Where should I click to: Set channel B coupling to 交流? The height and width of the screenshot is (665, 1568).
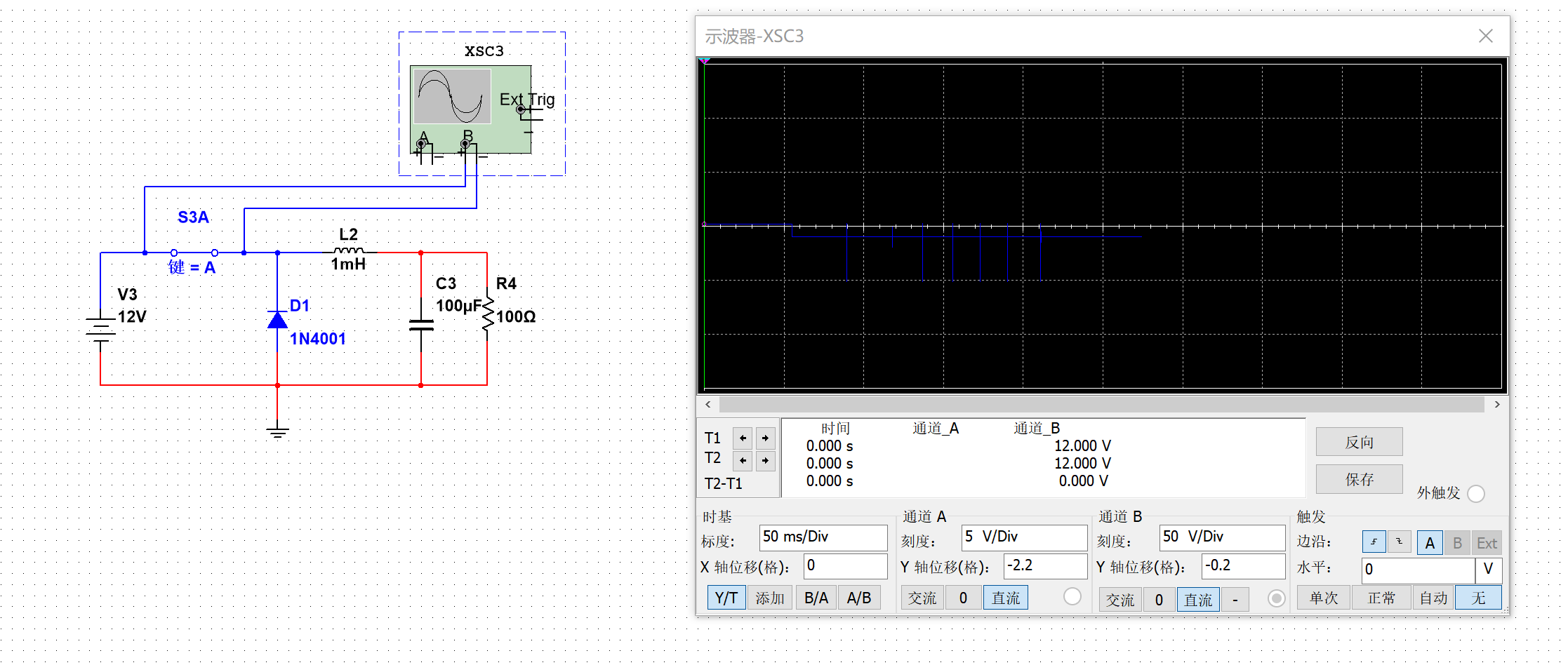[x=1120, y=600]
